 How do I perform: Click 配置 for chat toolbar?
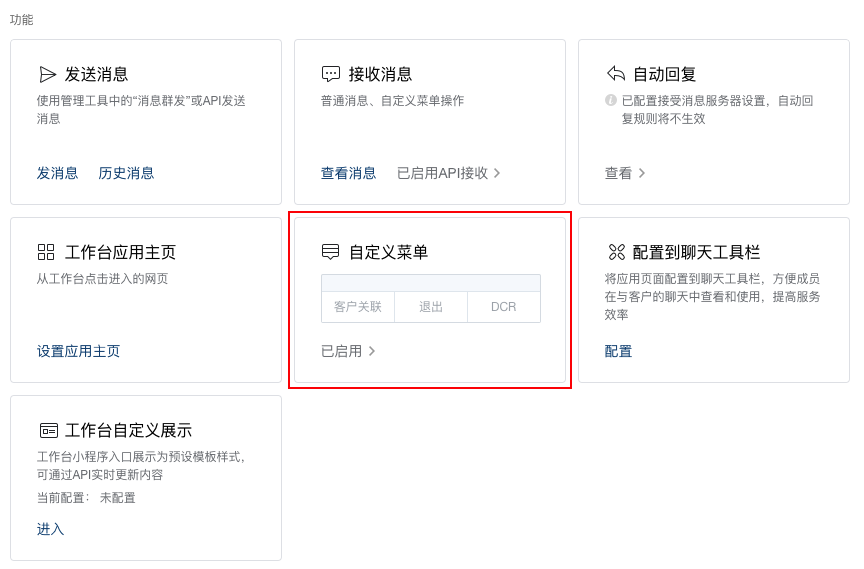[618, 351]
